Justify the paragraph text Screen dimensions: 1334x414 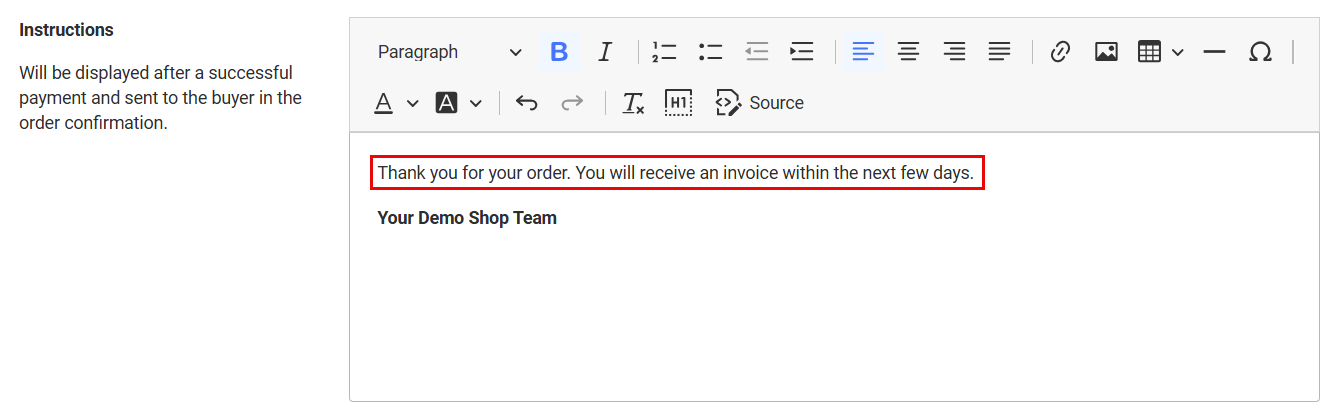point(1000,52)
